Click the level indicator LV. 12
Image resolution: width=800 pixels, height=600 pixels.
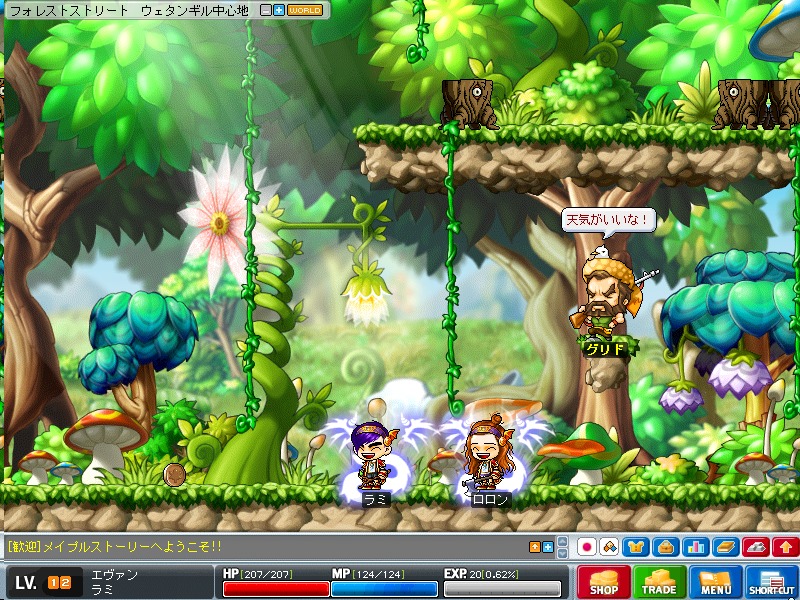point(43,583)
